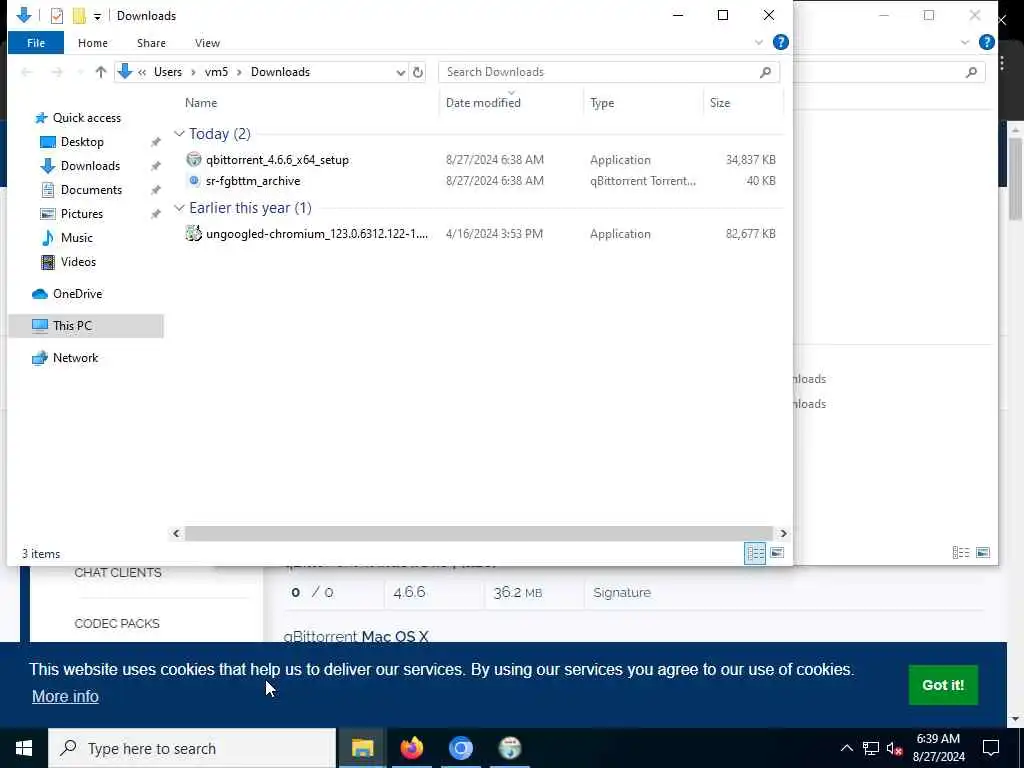The image size is (1024, 768).
Task: Open OneDrive in the navigation pane
Action: pyautogui.click(x=77, y=294)
